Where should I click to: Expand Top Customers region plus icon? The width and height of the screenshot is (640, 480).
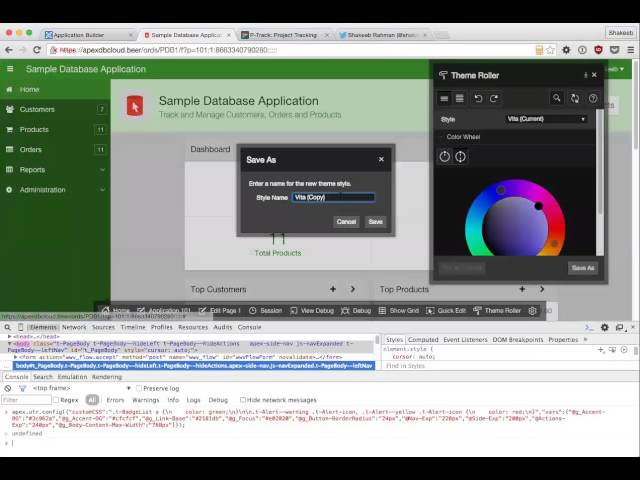333,289
